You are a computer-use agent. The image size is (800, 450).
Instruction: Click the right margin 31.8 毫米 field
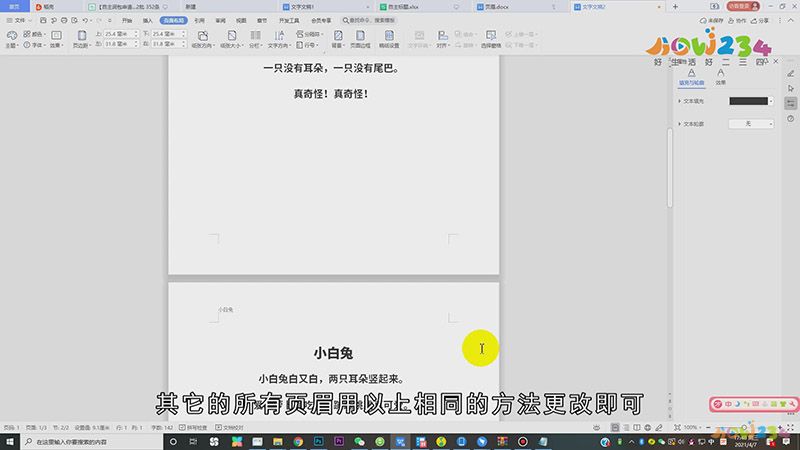coord(167,44)
